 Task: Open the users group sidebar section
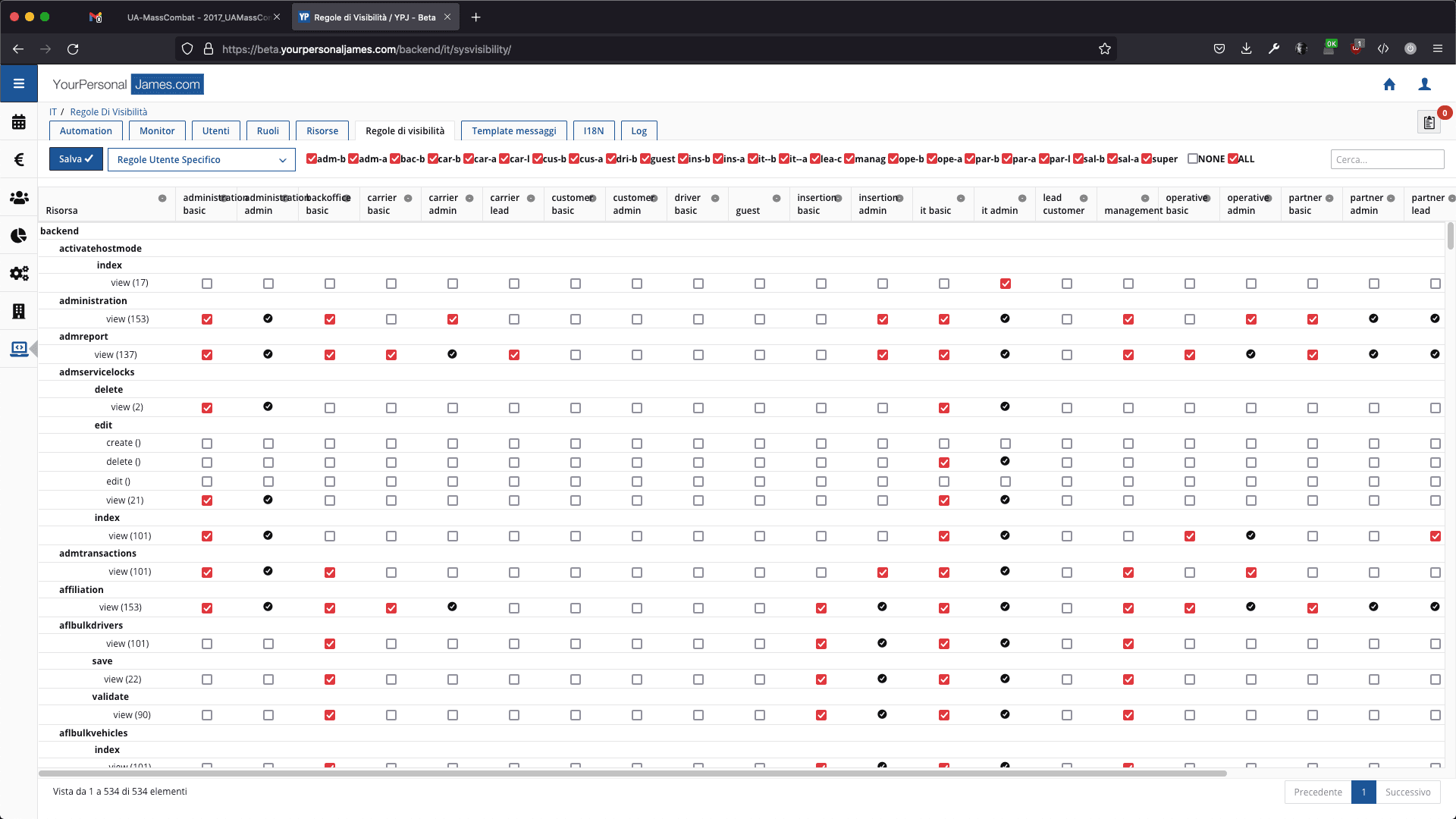coord(19,197)
